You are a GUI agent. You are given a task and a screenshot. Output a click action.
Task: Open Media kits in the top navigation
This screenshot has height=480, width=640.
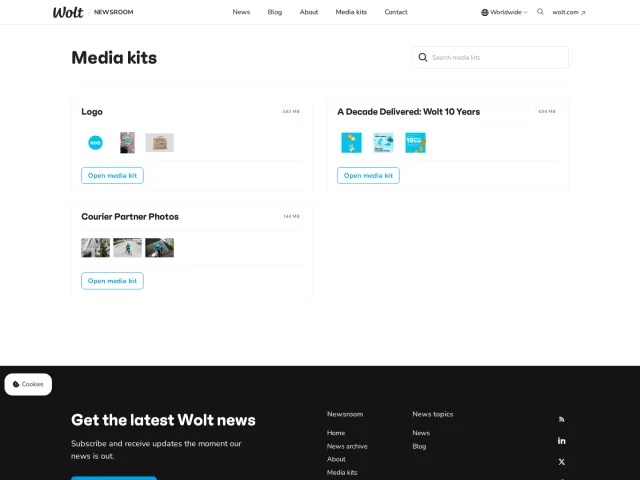351,12
